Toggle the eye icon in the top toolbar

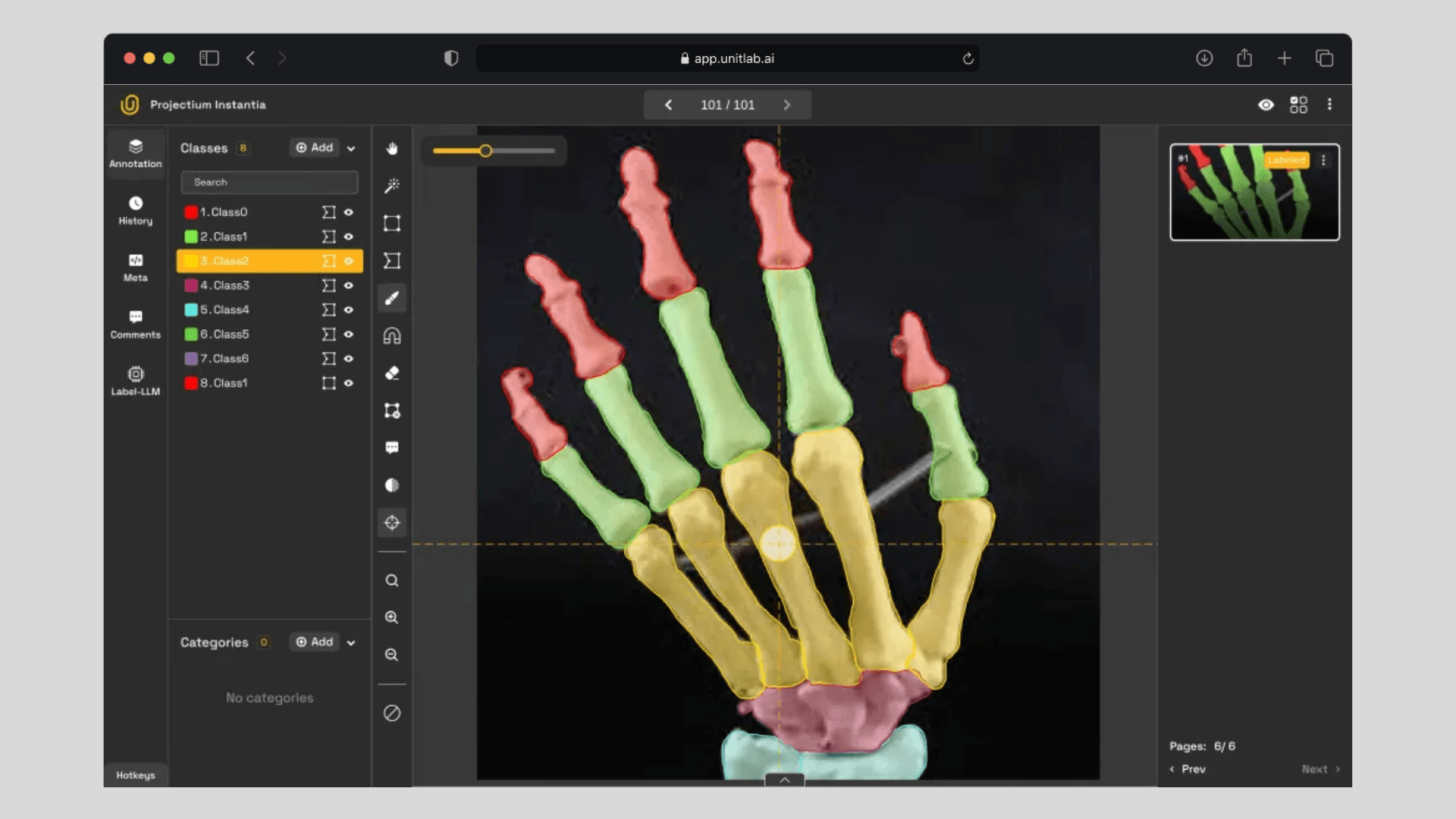point(1266,105)
